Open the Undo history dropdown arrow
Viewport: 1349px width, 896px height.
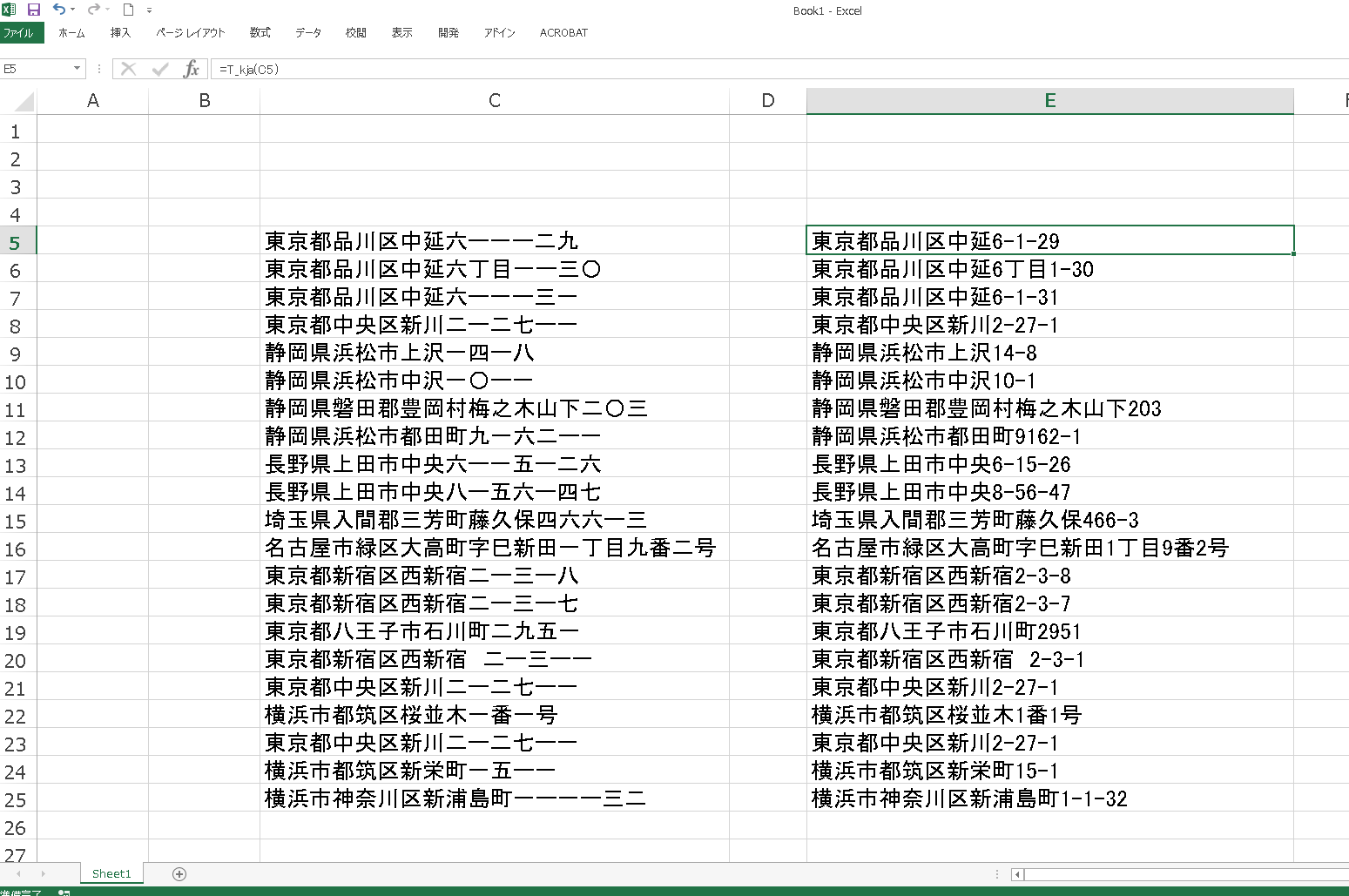pos(72,10)
